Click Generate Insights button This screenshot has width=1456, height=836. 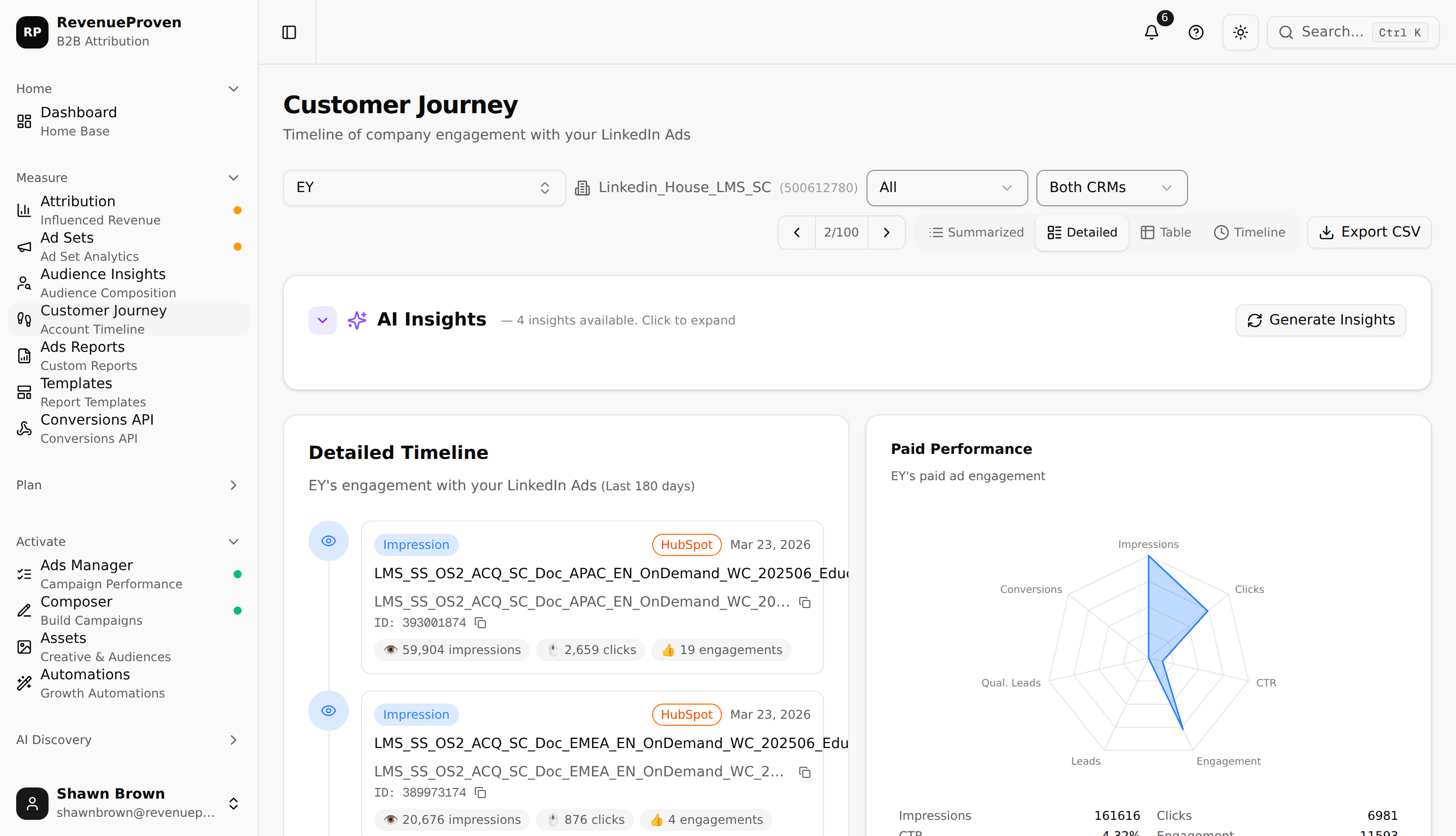pos(1321,320)
